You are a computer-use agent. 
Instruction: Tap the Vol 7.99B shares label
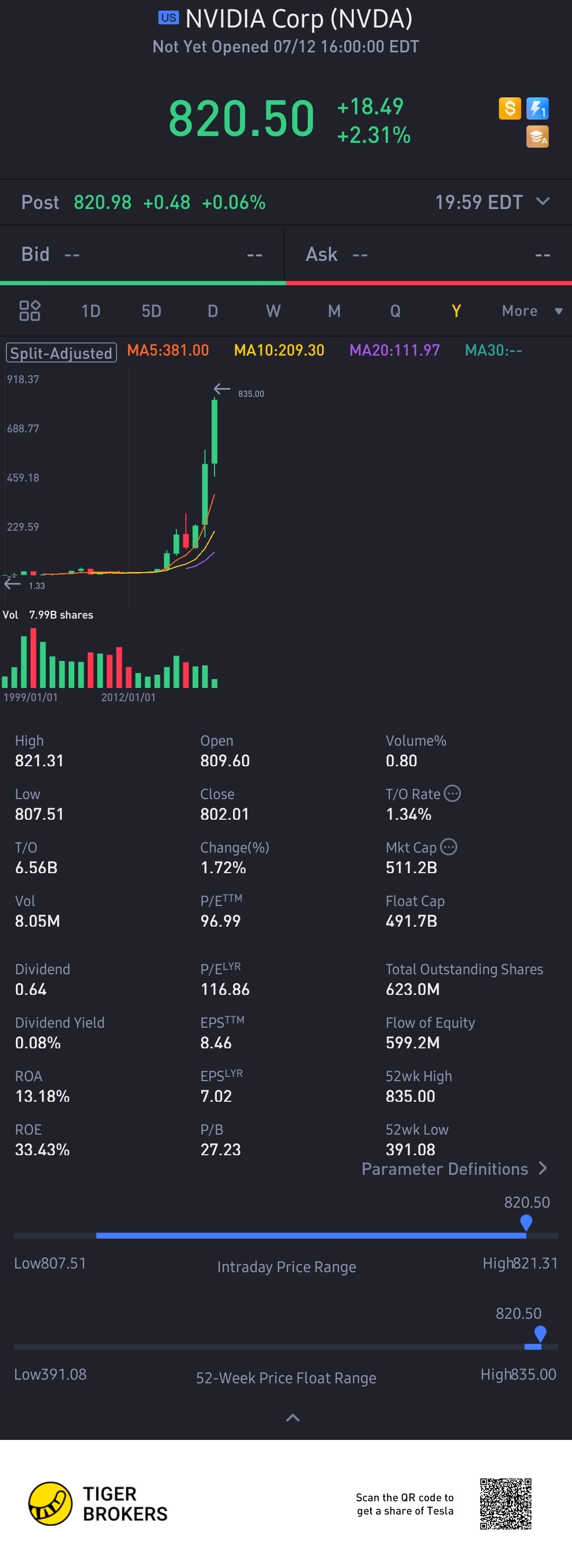click(48, 615)
